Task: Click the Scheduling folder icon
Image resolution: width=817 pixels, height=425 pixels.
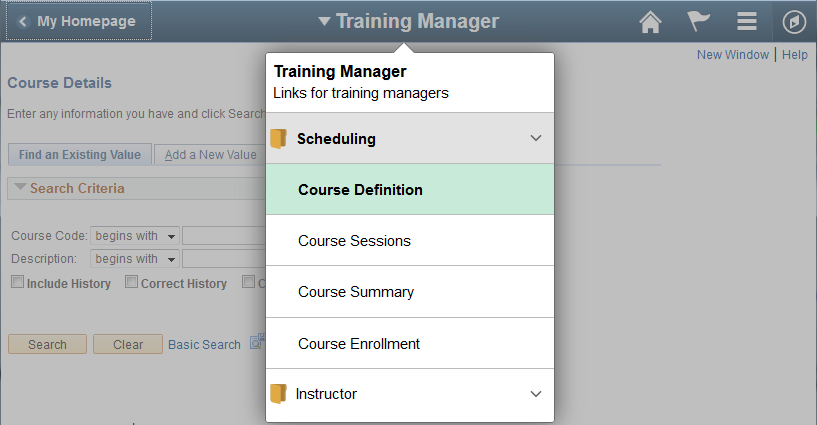Action: coord(279,139)
